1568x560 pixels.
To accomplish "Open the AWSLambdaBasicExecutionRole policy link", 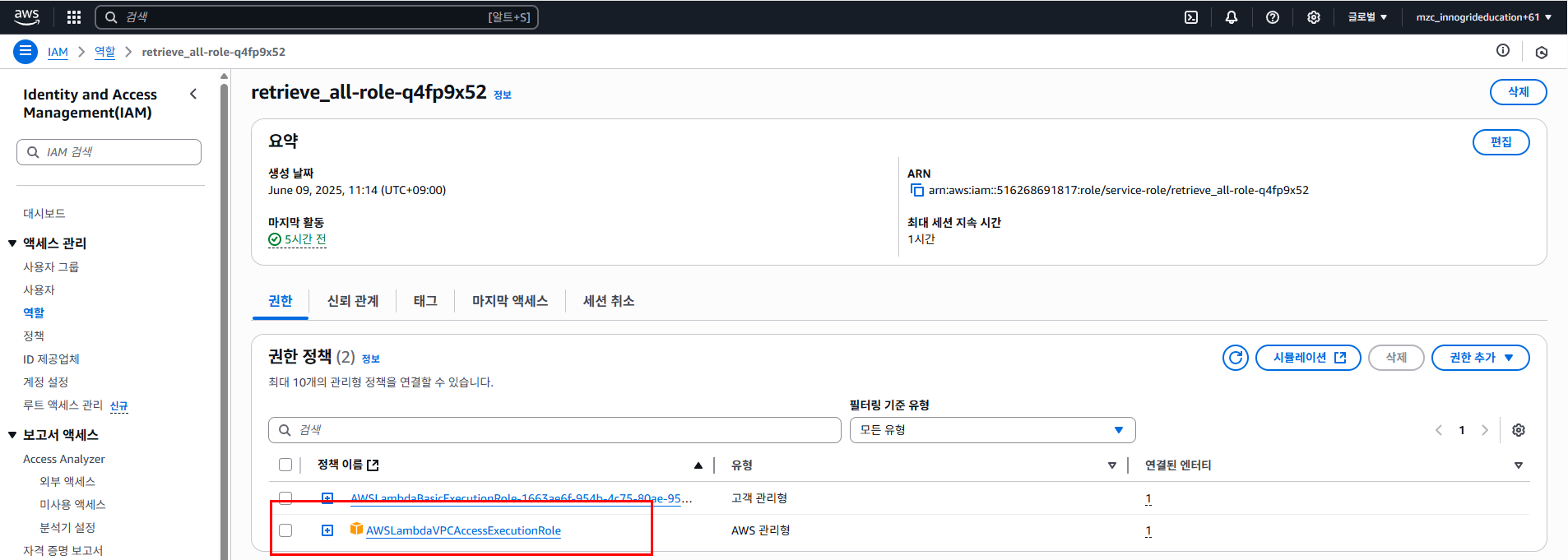I will coord(522,498).
